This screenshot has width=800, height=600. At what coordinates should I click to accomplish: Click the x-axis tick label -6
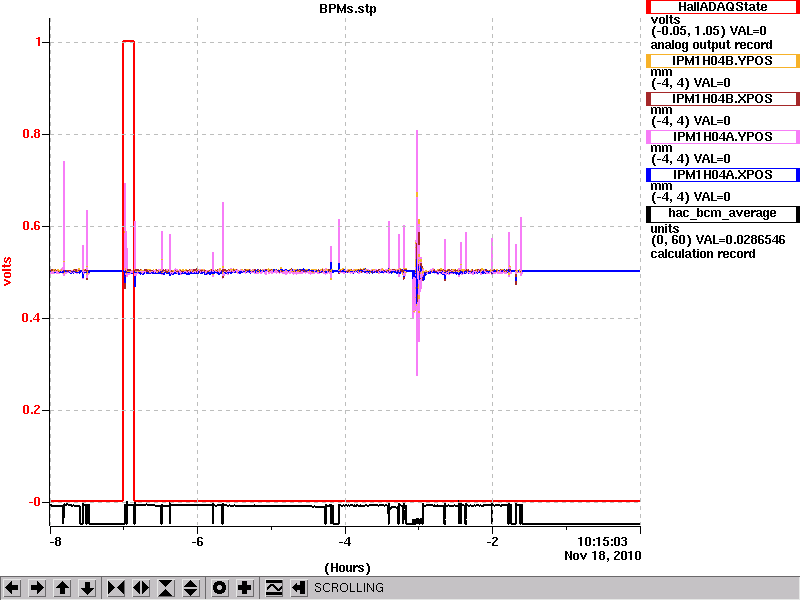pyautogui.click(x=197, y=541)
